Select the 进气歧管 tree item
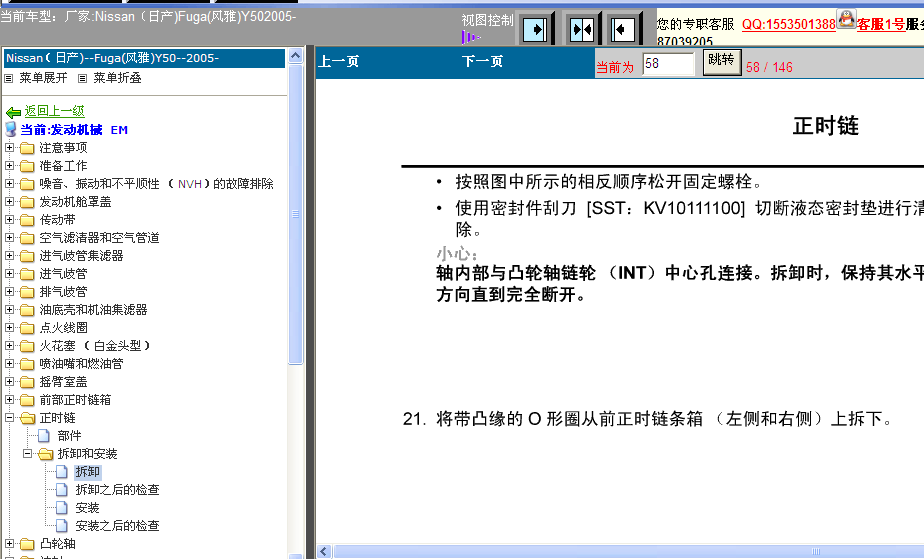 tap(63, 274)
